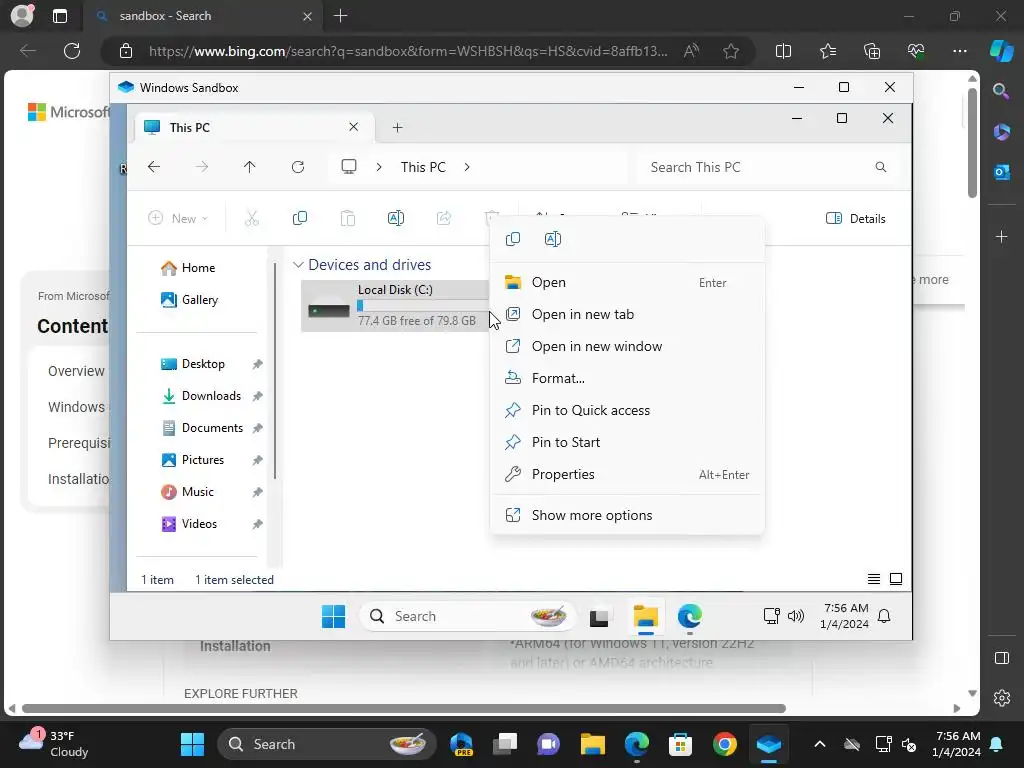The width and height of the screenshot is (1024, 768).
Task: Click Edge horizontal scrollbar
Action: click(404, 709)
